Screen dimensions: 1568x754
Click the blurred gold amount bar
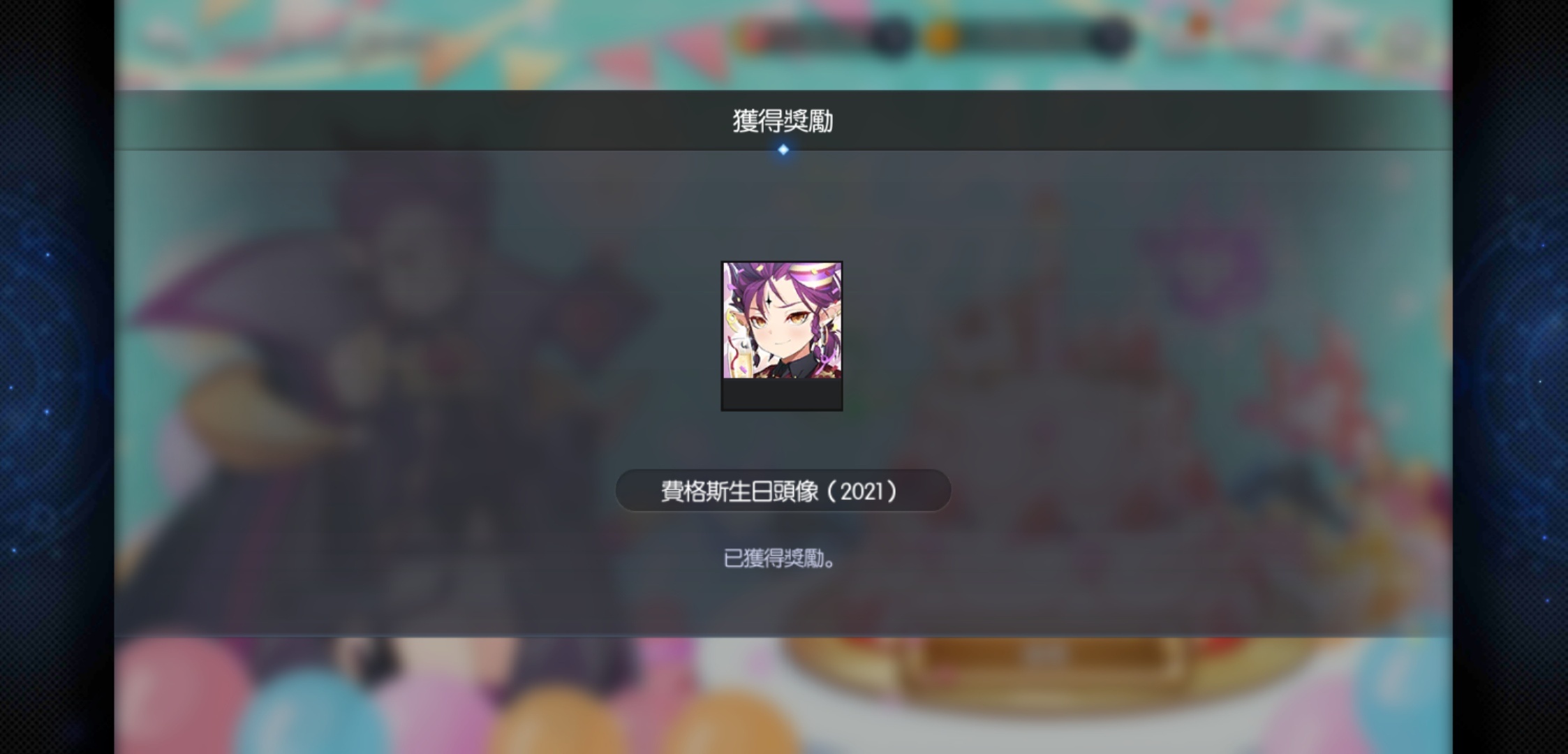coord(1023,36)
